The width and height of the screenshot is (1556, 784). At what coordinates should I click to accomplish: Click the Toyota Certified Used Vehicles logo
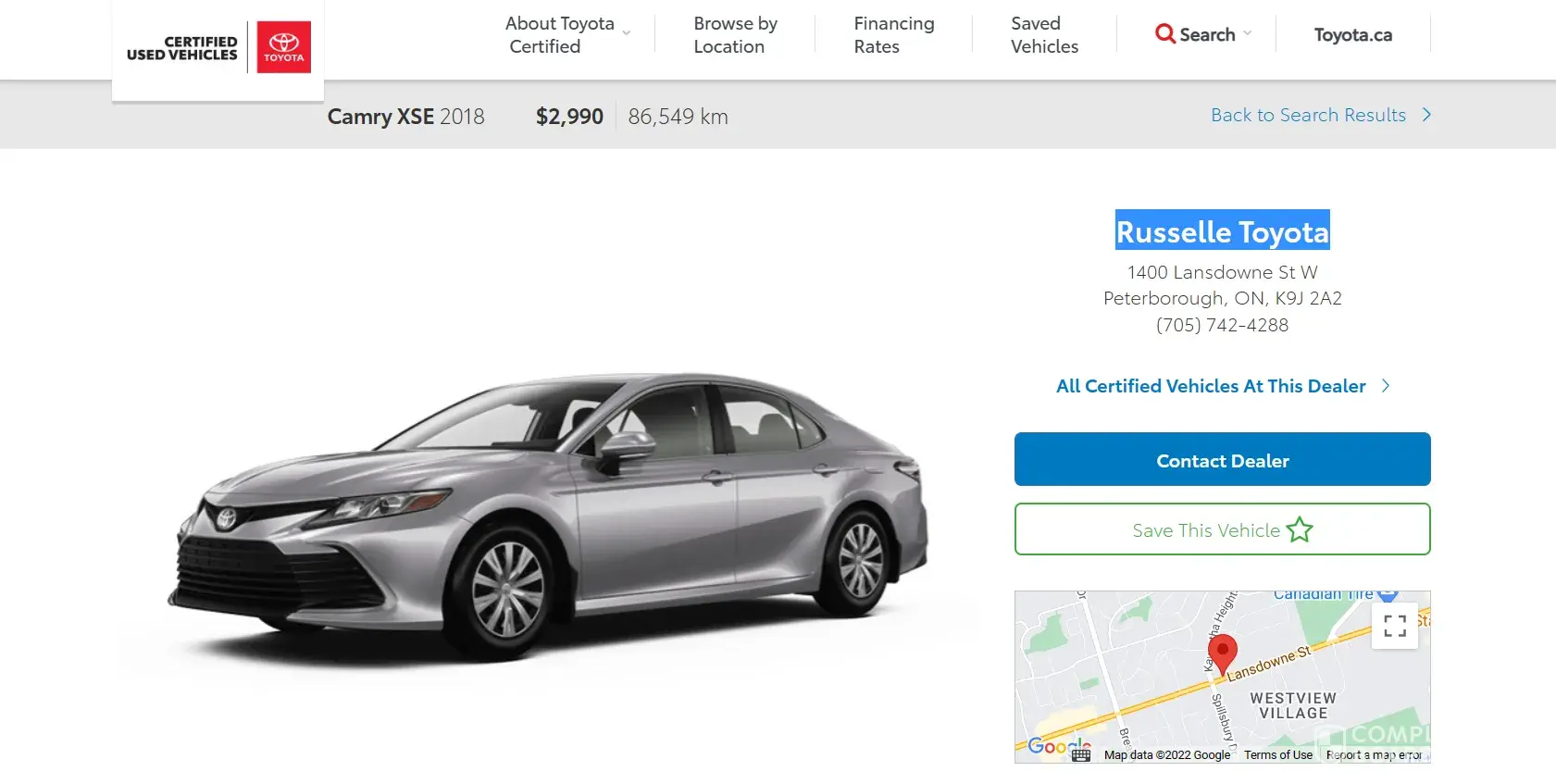click(x=218, y=48)
